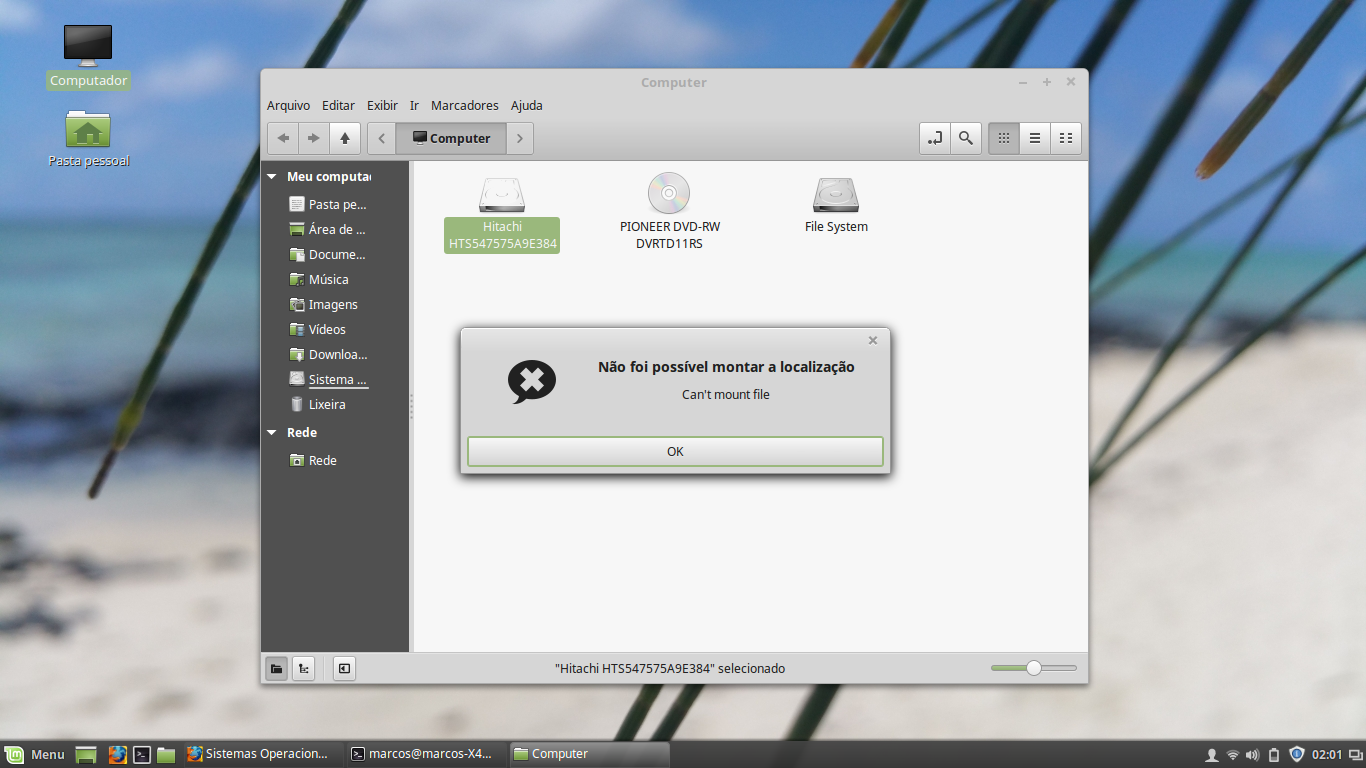
Task: Show the desktop from the panel
Action: (x=86, y=754)
